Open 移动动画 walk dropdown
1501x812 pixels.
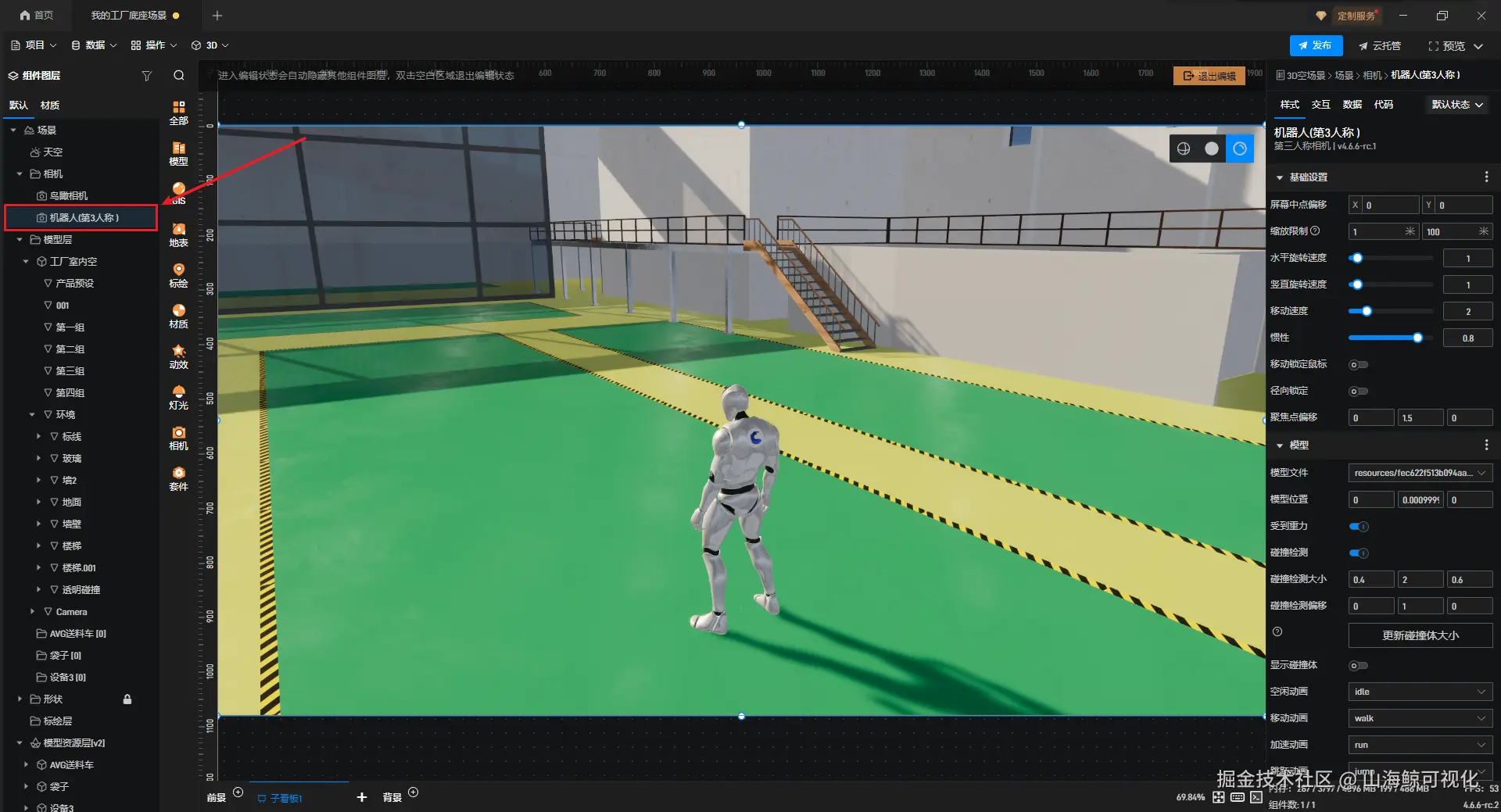[1420, 718]
